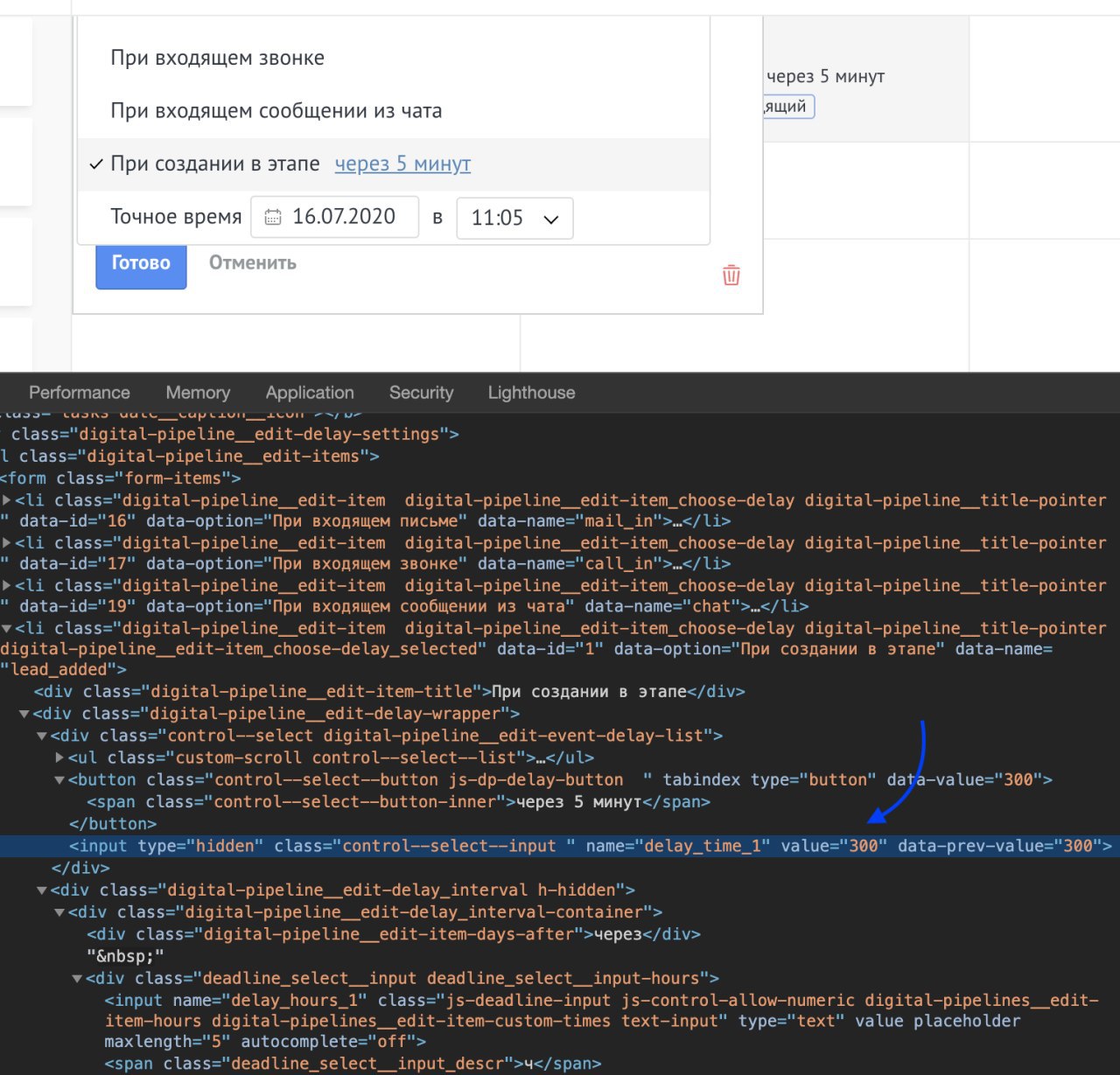Select the edit-item-days-after div line
Image resolution: width=1120 pixels, height=1075 pixels.
tap(394, 934)
